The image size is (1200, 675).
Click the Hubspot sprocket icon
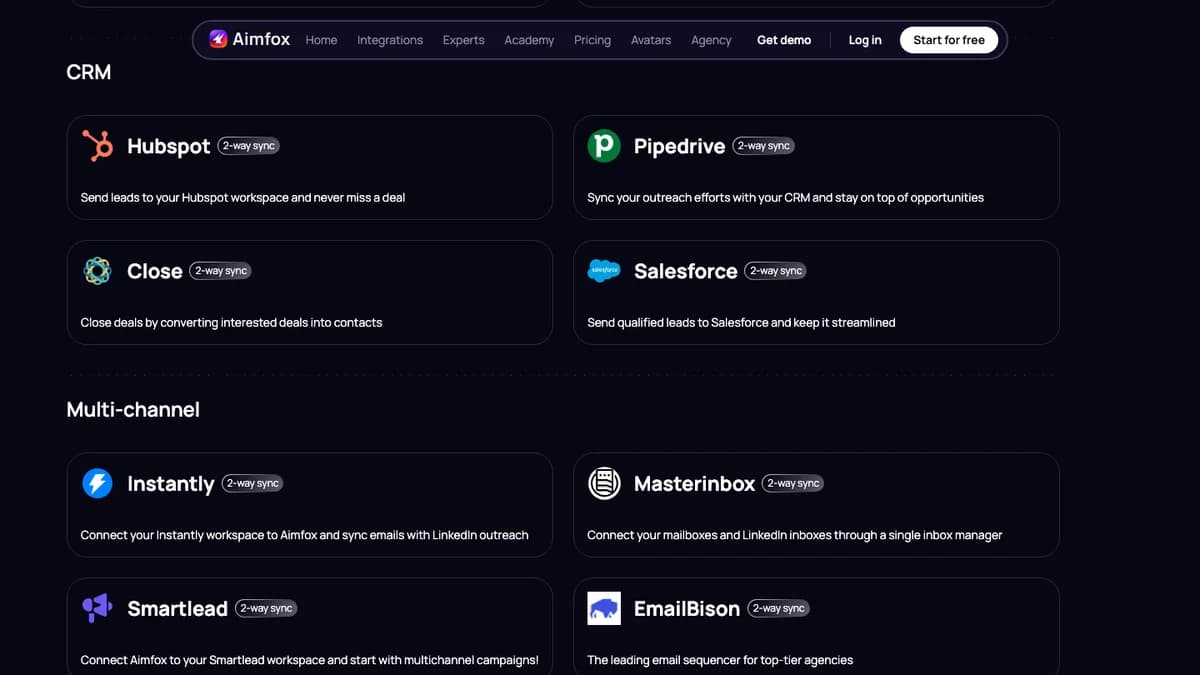pos(97,146)
